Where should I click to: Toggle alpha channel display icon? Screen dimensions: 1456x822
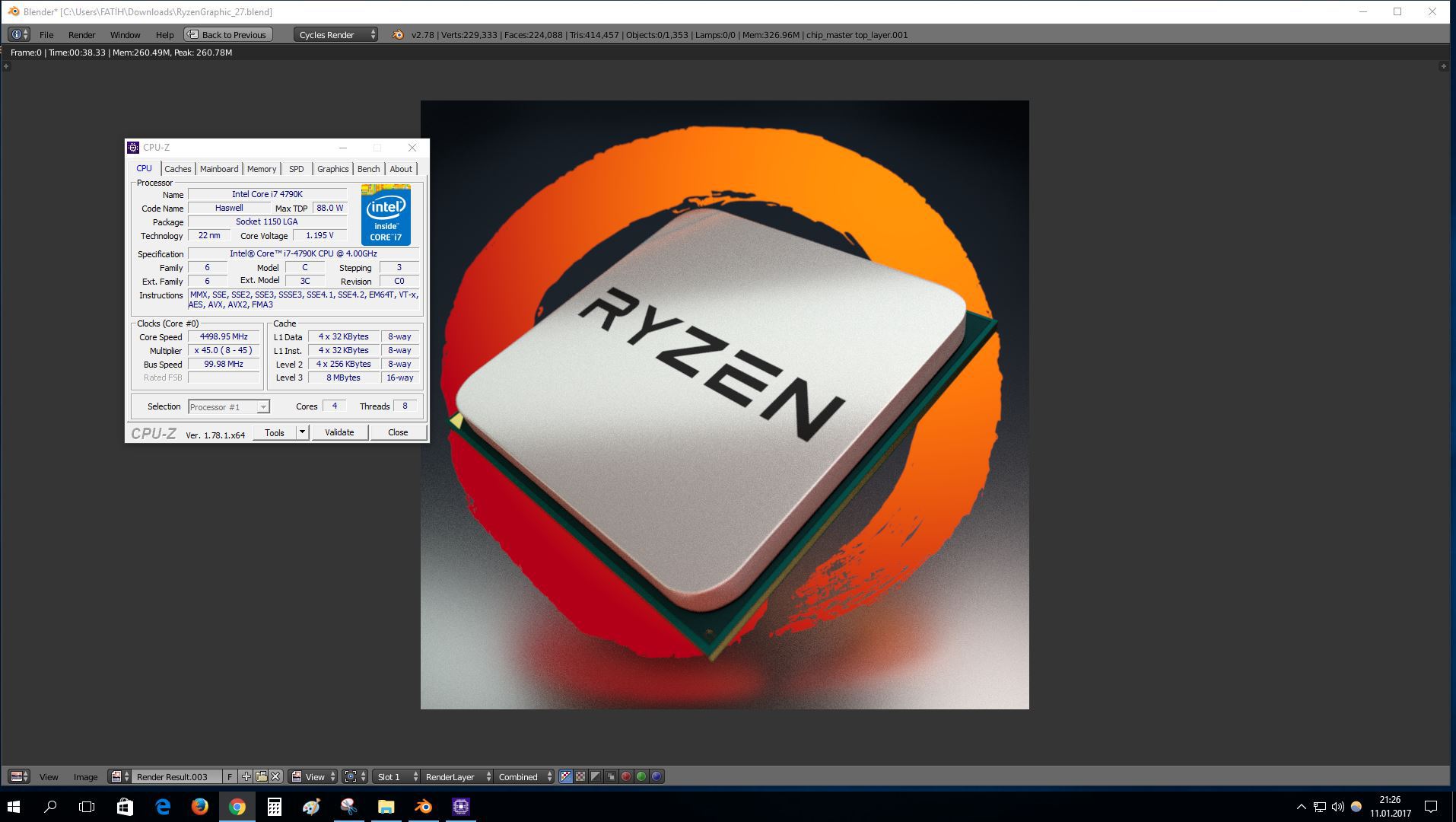[x=596, y=776]
